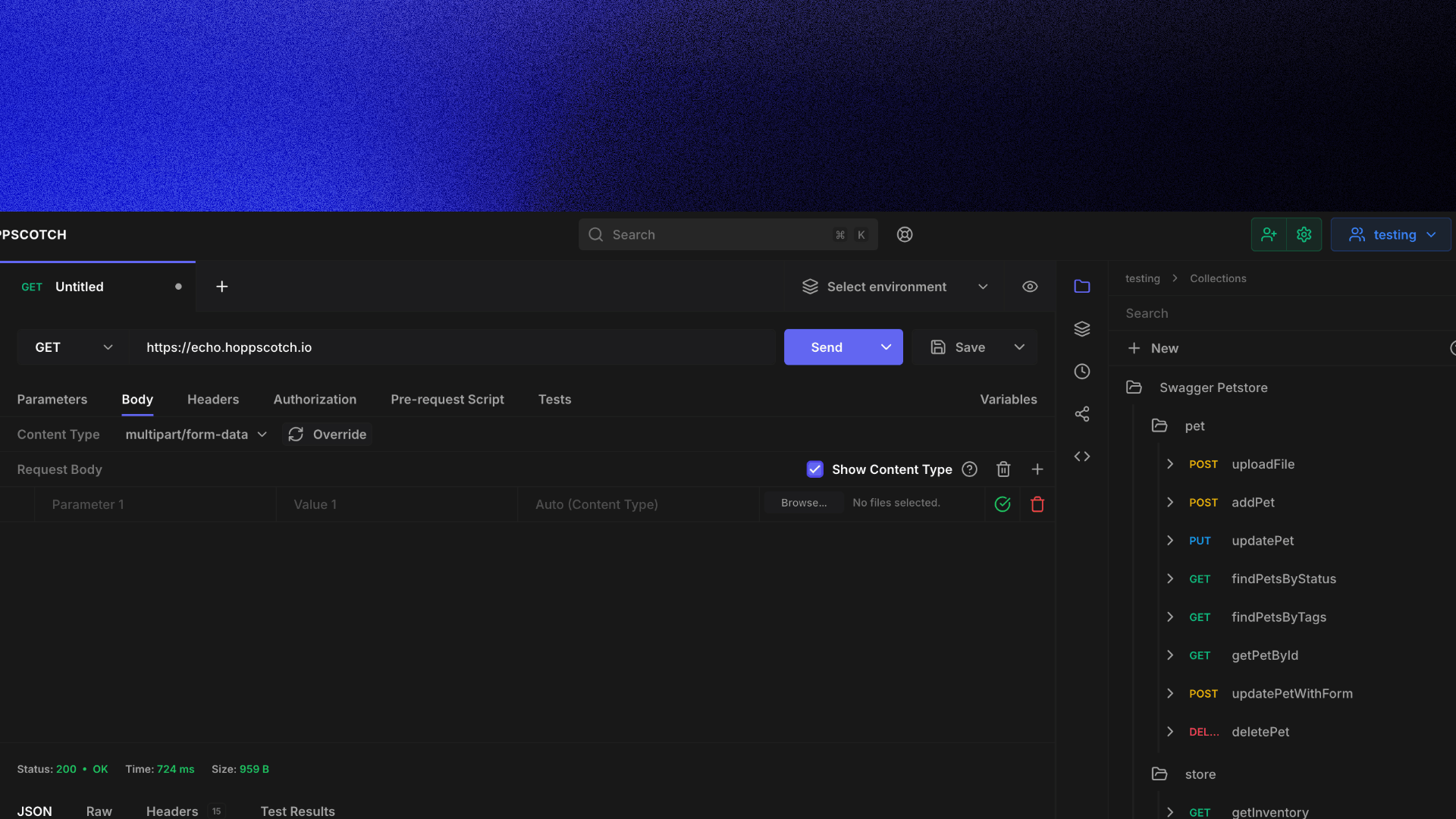Screen dimensions: 1456x819
Task: Open the support lifebuoy icon
Action: 905,234
